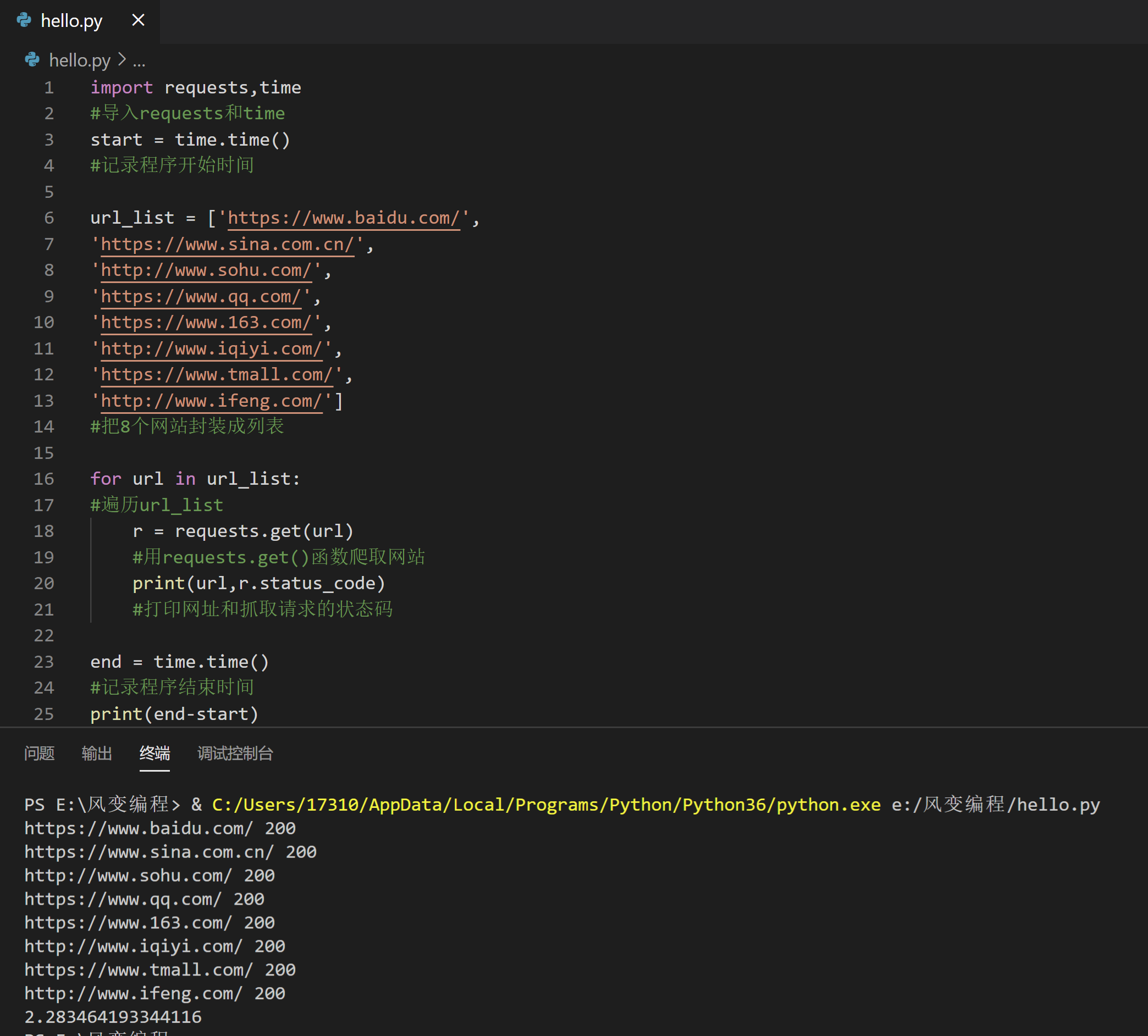Open the qq.com link in code
This screenshot has height=1036, width=1148.
point(201,297)
